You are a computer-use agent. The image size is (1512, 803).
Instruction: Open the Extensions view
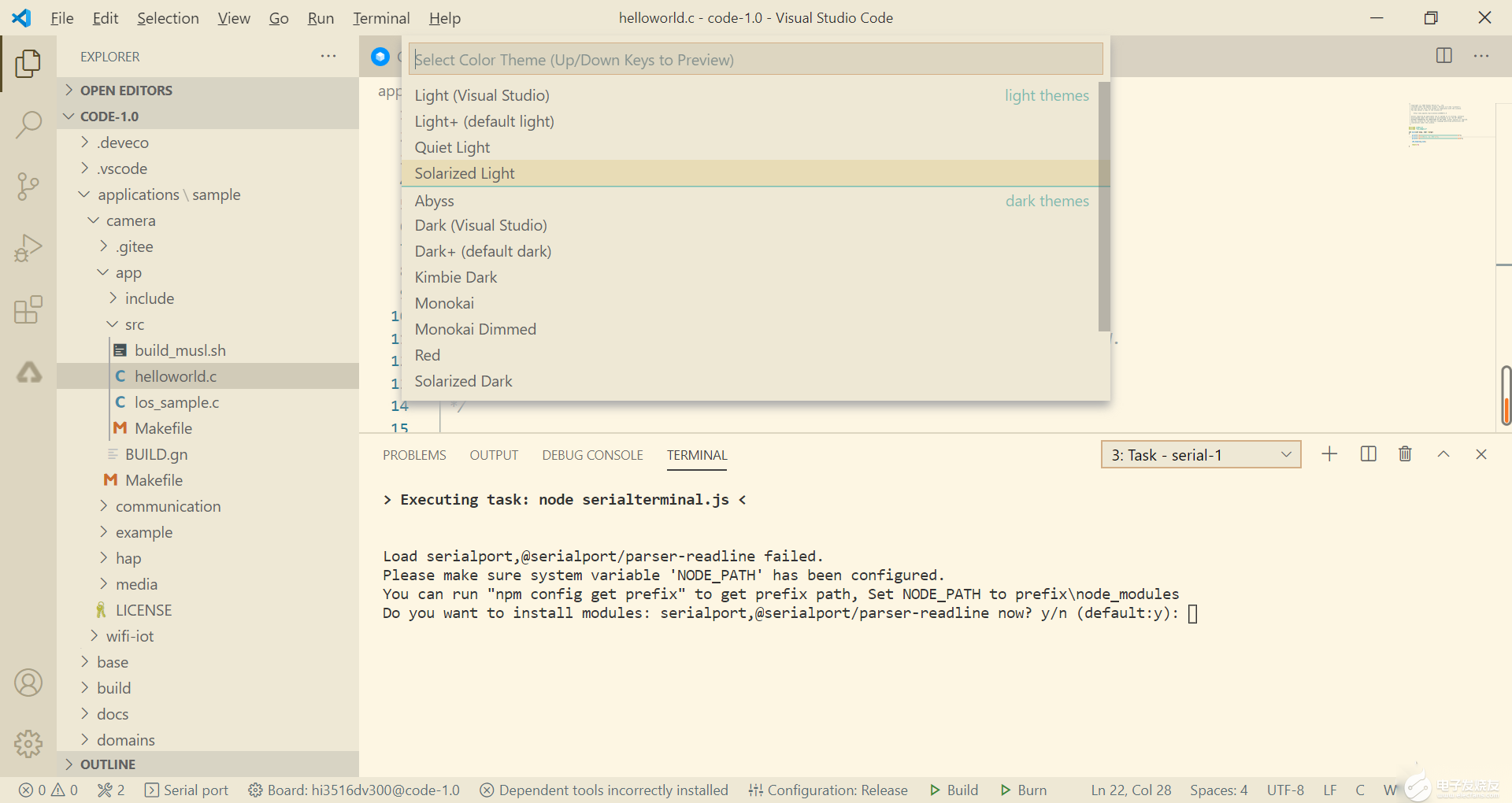pos(28,310)
